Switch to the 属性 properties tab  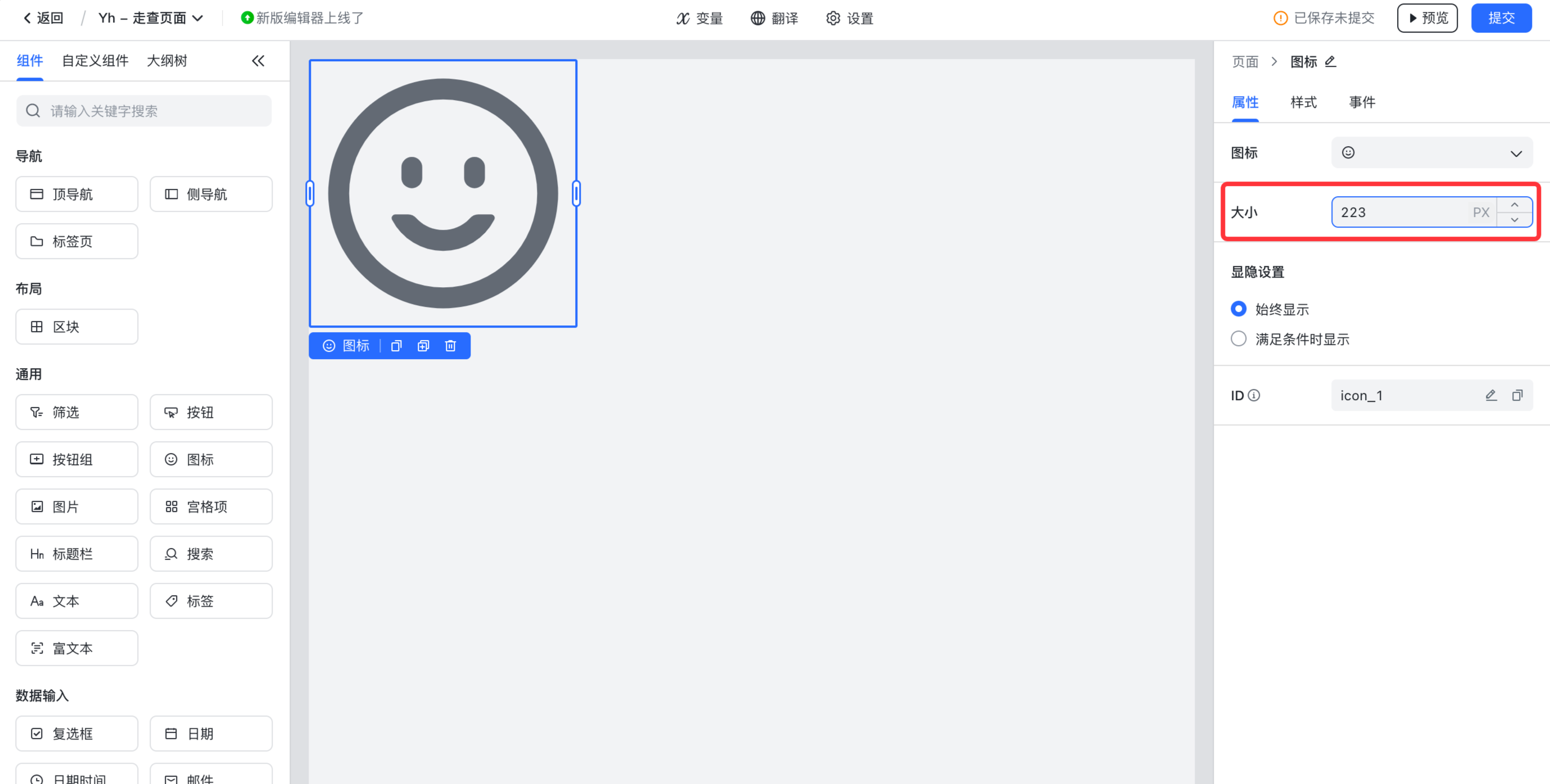(x=1245, y=102)
